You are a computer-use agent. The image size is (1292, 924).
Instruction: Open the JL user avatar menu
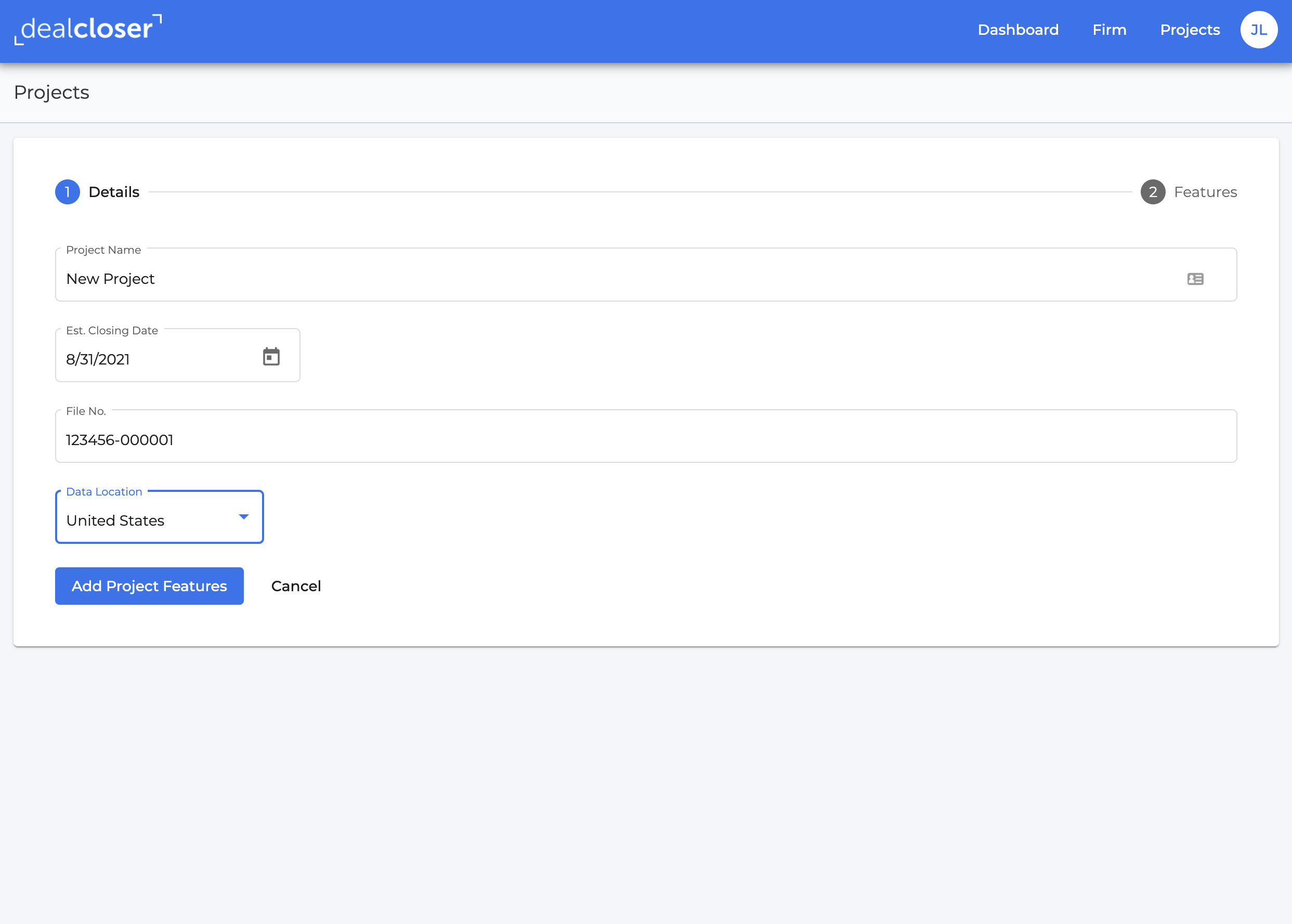(1258, 30)
